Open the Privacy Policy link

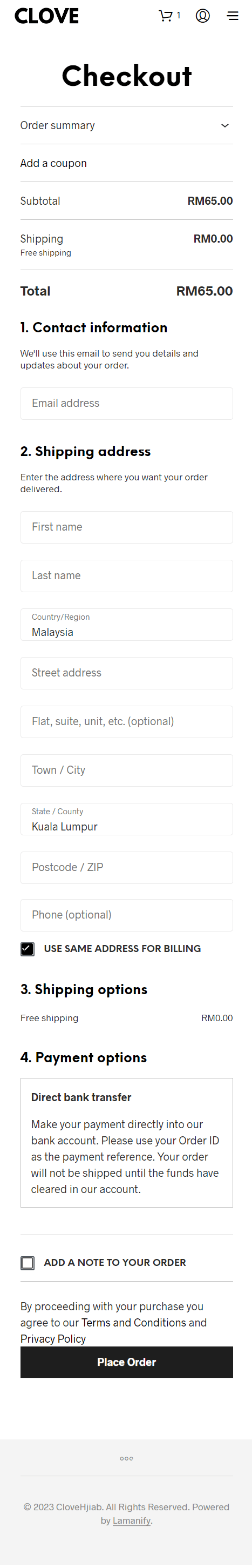click(x=53, y=1338)
